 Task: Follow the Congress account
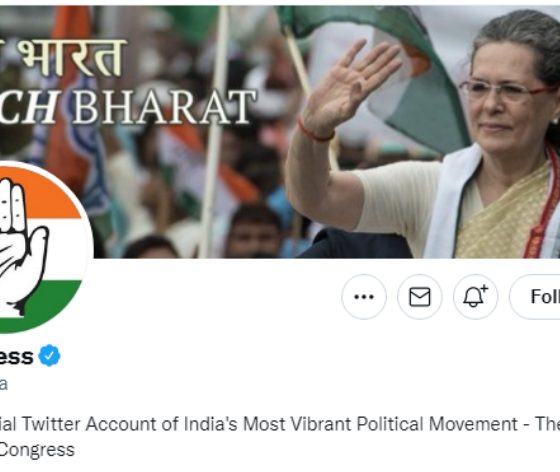click(535, 297)
